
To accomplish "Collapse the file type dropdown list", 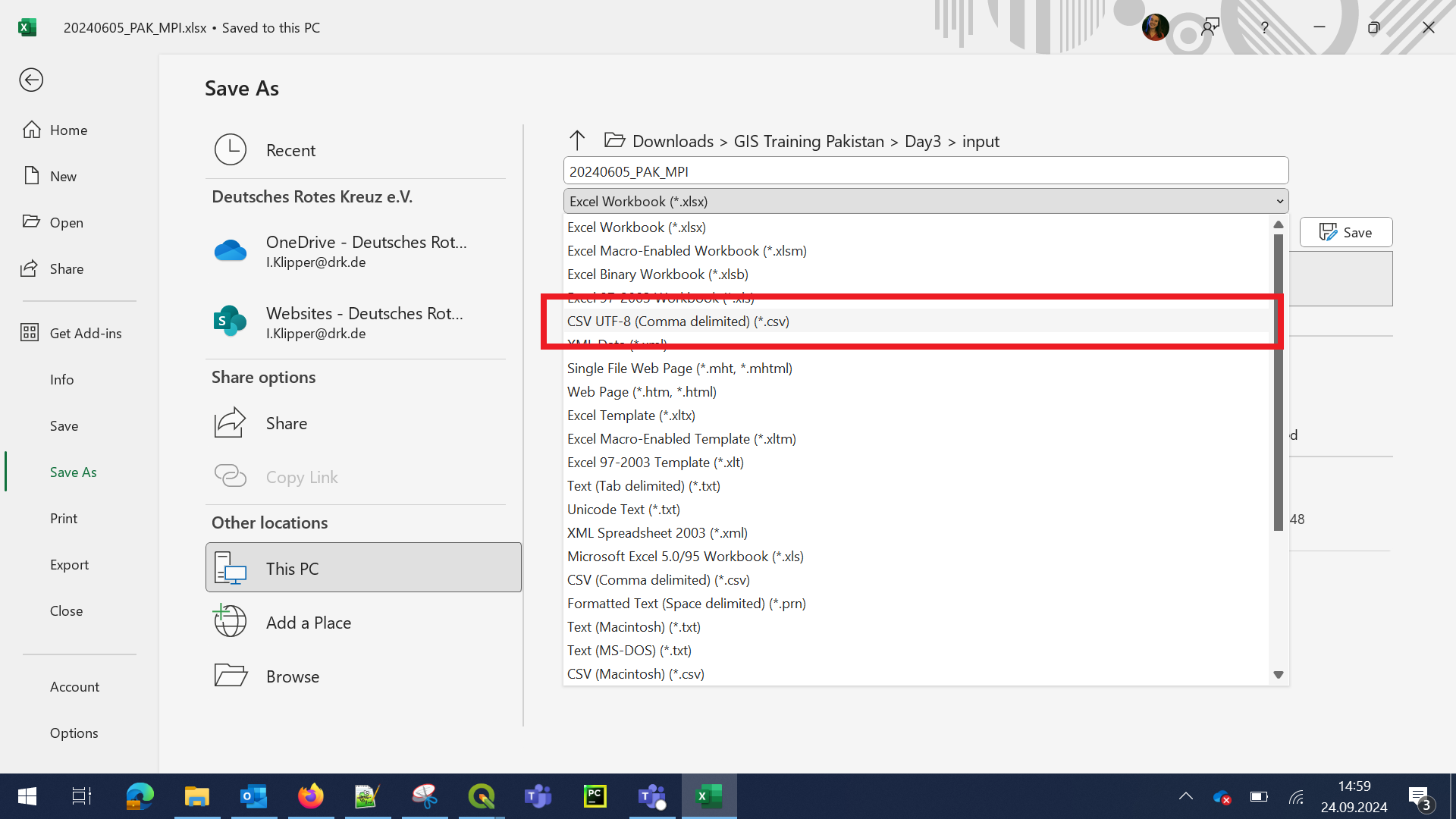I will click(1280, 202).
